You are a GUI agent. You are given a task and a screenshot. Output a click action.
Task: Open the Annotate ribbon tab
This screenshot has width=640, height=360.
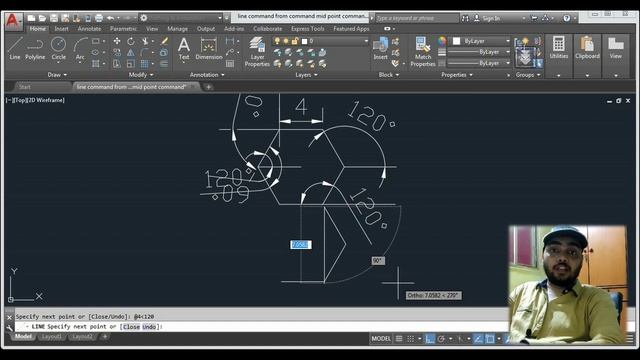point(89,29)
